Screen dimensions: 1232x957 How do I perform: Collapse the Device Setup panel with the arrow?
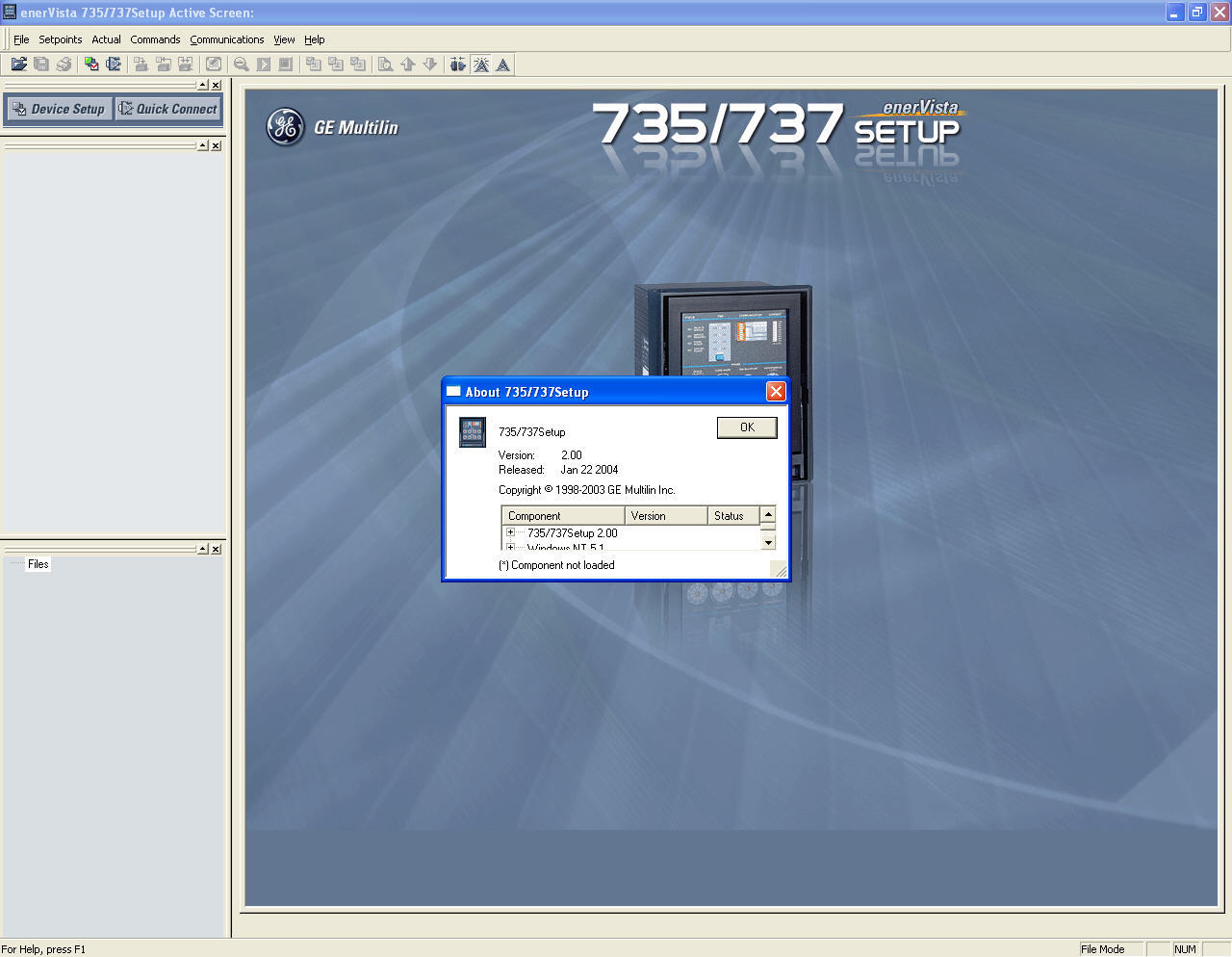click(x=203, y=85)
